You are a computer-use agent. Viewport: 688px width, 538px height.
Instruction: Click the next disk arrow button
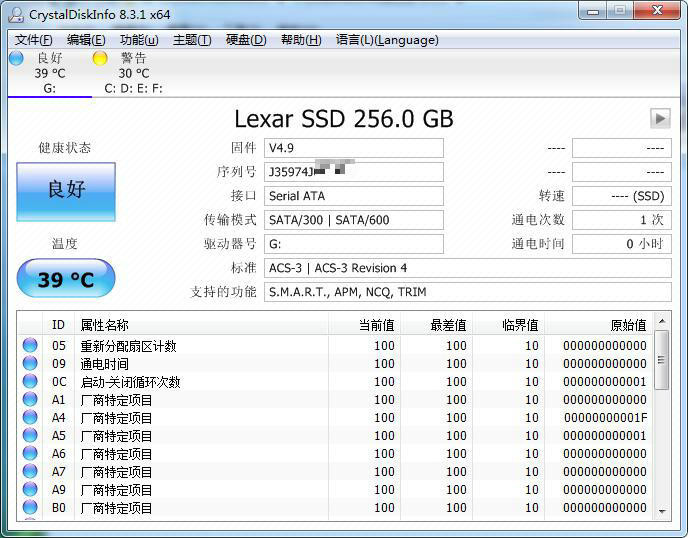pos(659,119)
